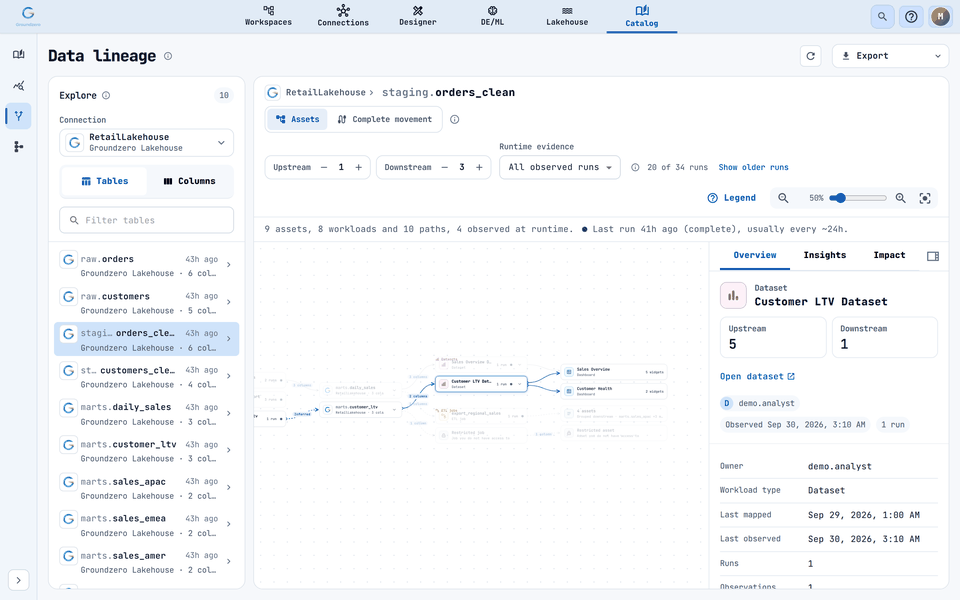Viewport: 960px width, 600px height.
Task: Open the catalog book icon in left sidebar
Action: click(x=18, y=54)
